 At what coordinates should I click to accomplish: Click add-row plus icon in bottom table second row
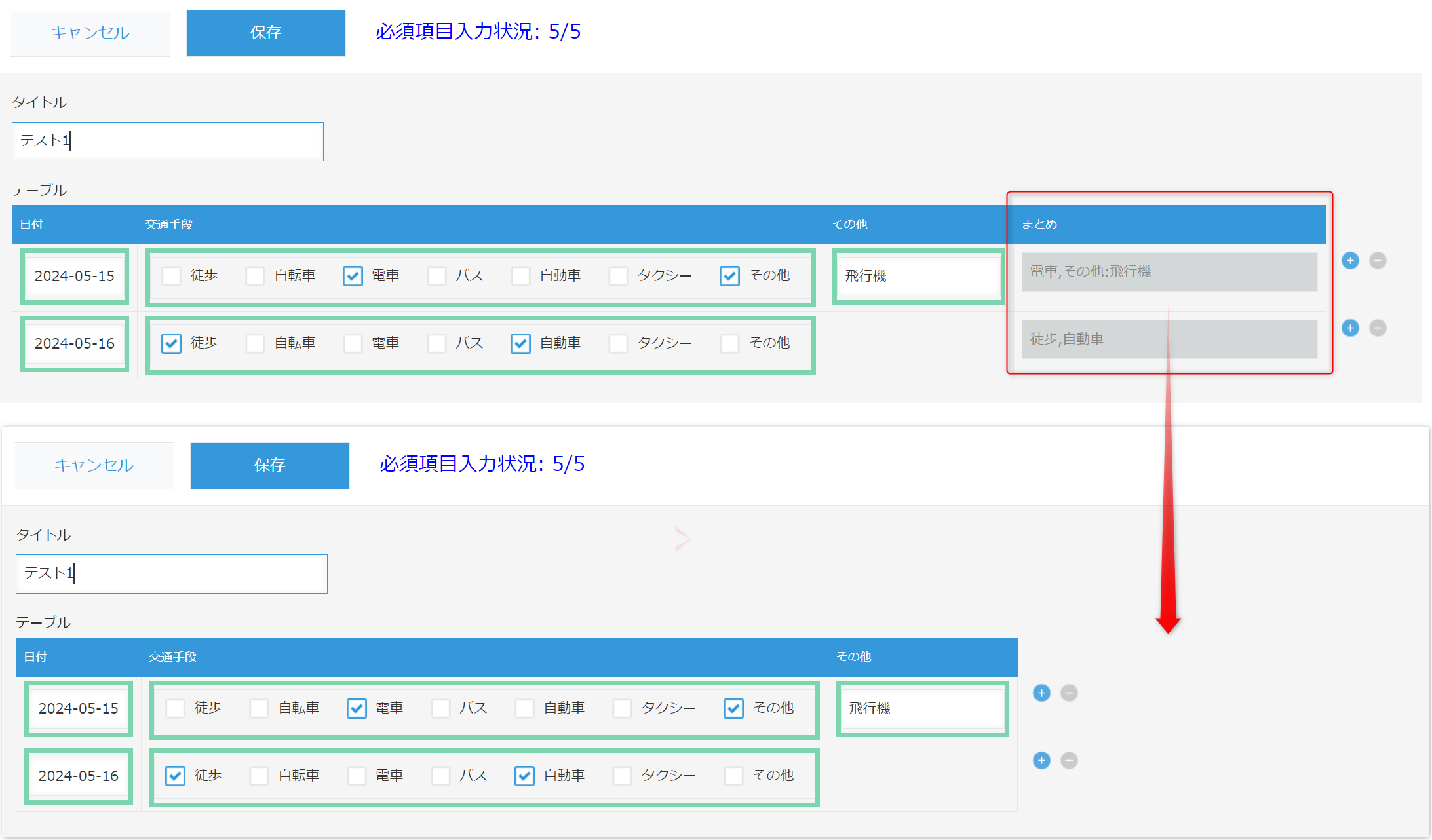click(1041, 761)
